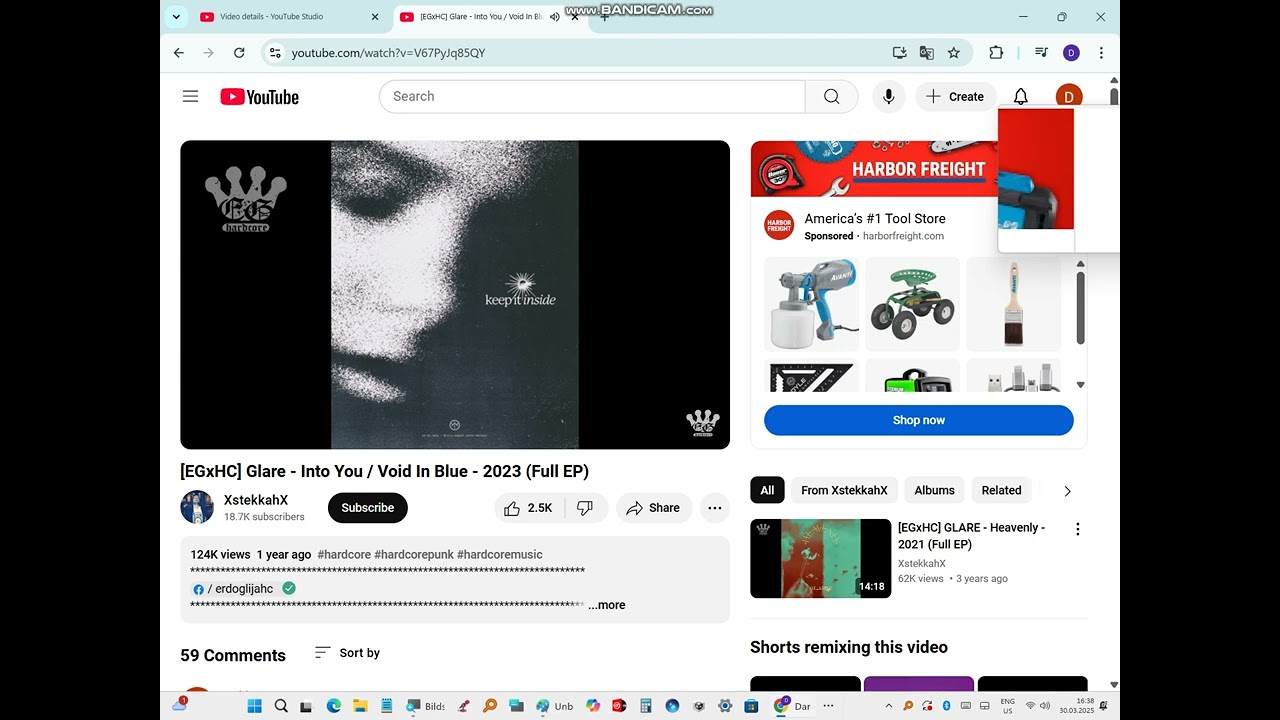Click the Create button
The image size is (1280, 720).
coord(955,97)
